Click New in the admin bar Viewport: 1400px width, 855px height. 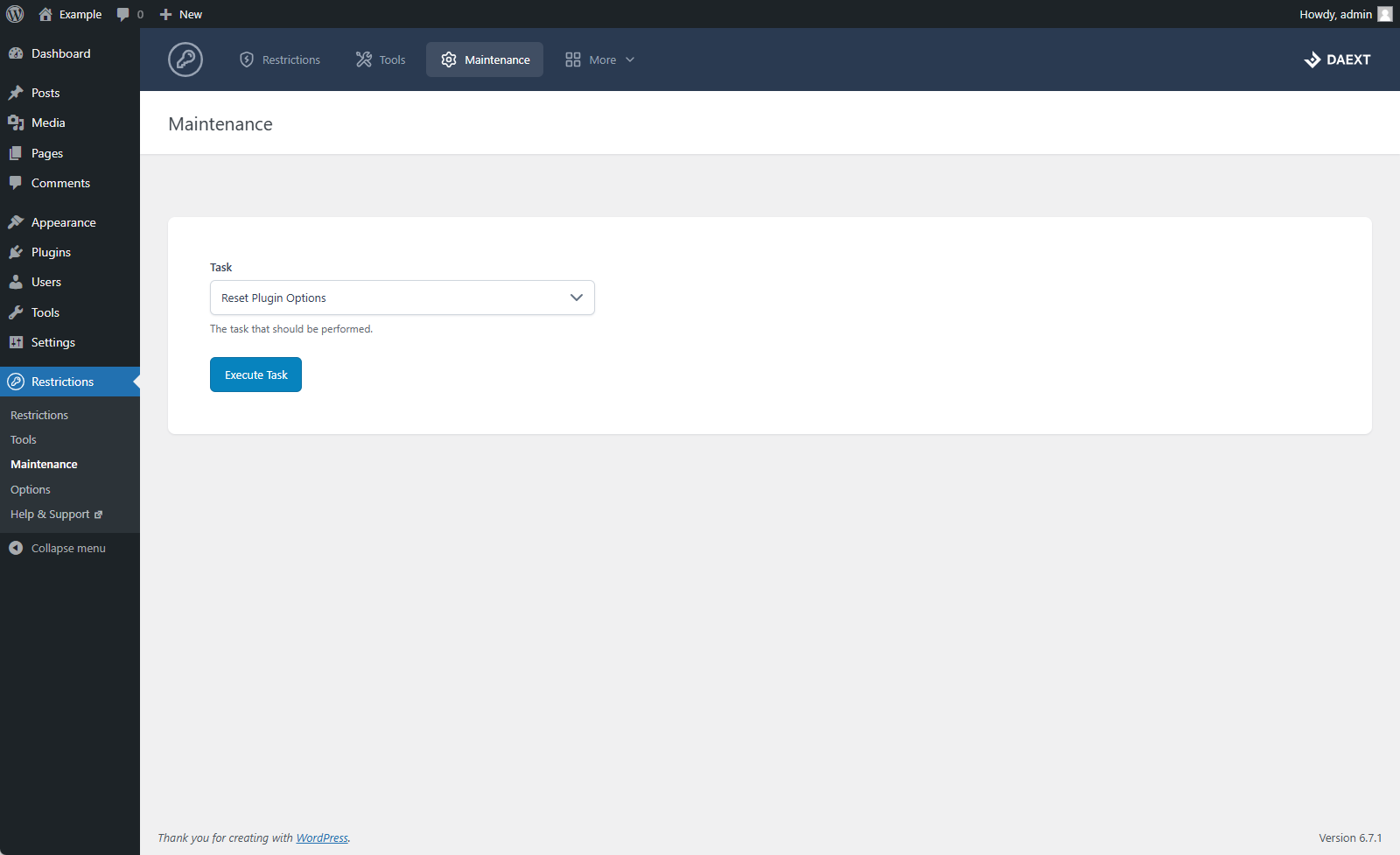click(191, 14)
